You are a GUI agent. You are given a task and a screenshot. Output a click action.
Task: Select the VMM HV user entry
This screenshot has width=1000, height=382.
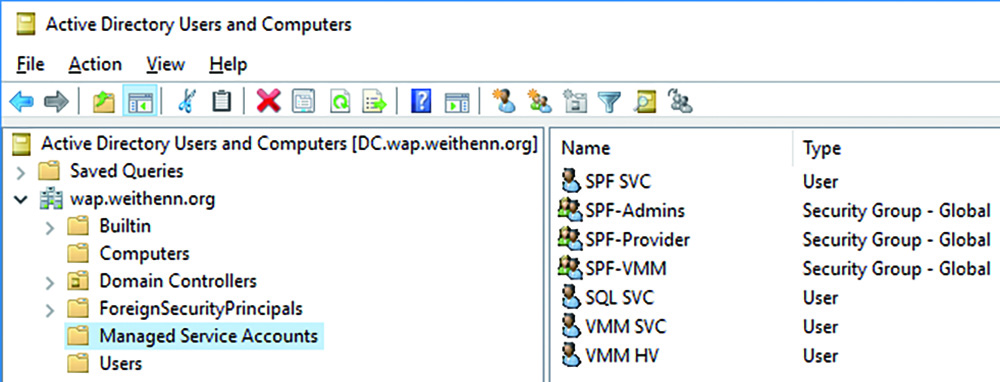pos(622,356)
